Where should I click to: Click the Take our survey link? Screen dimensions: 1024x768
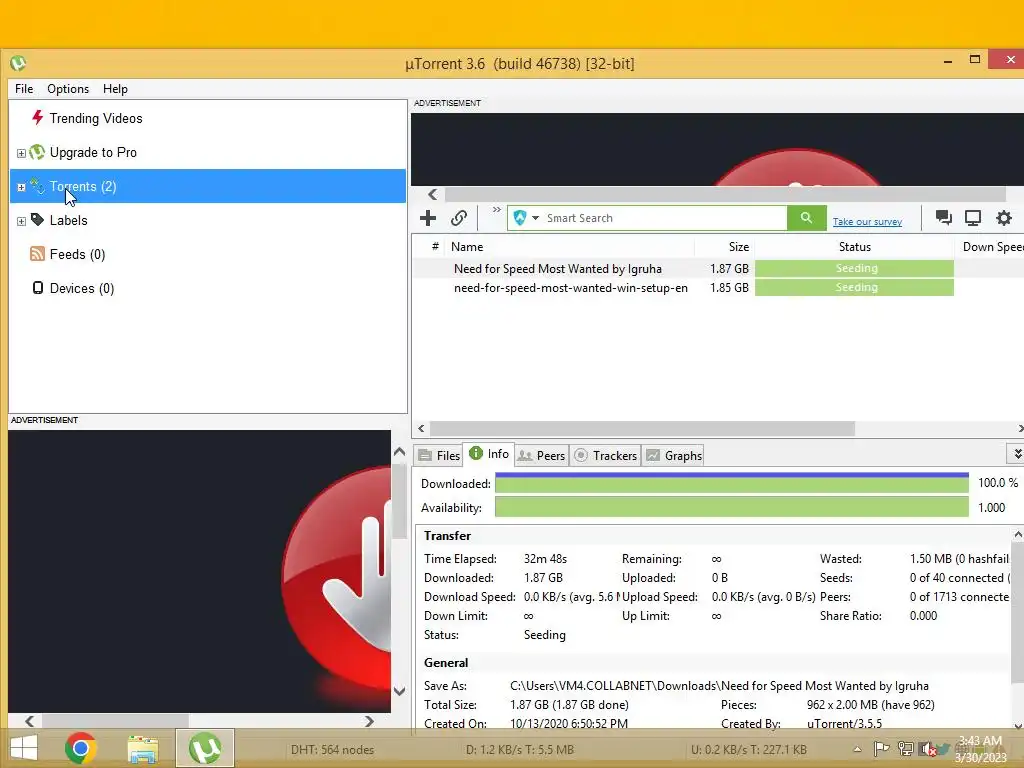coord(867,222)
